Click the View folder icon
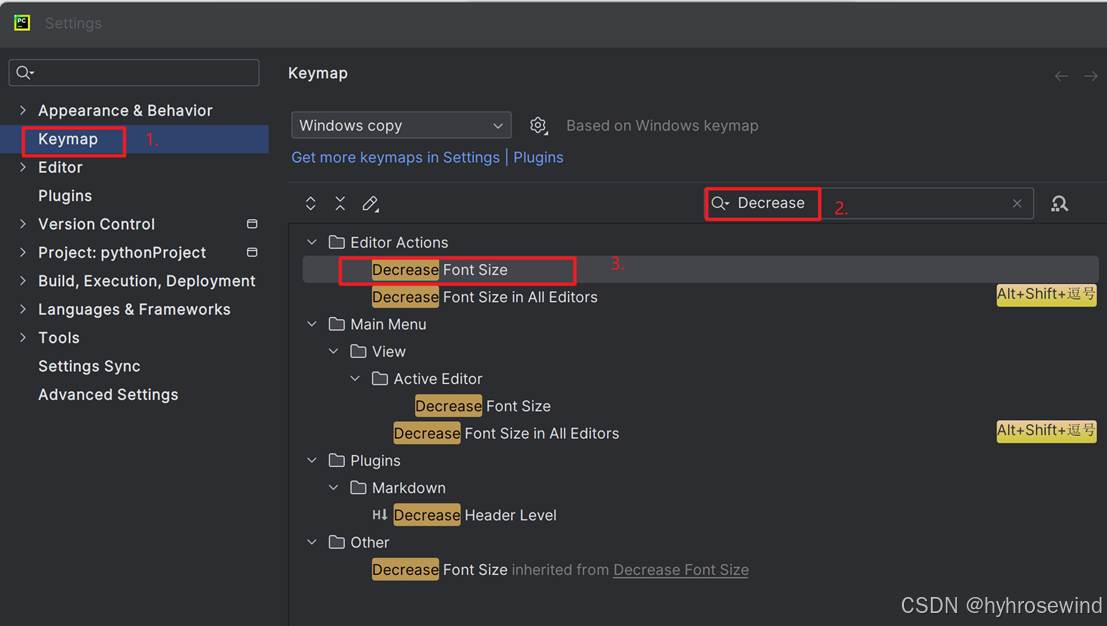Screen dimensions: 1107x626 point(359,351)
